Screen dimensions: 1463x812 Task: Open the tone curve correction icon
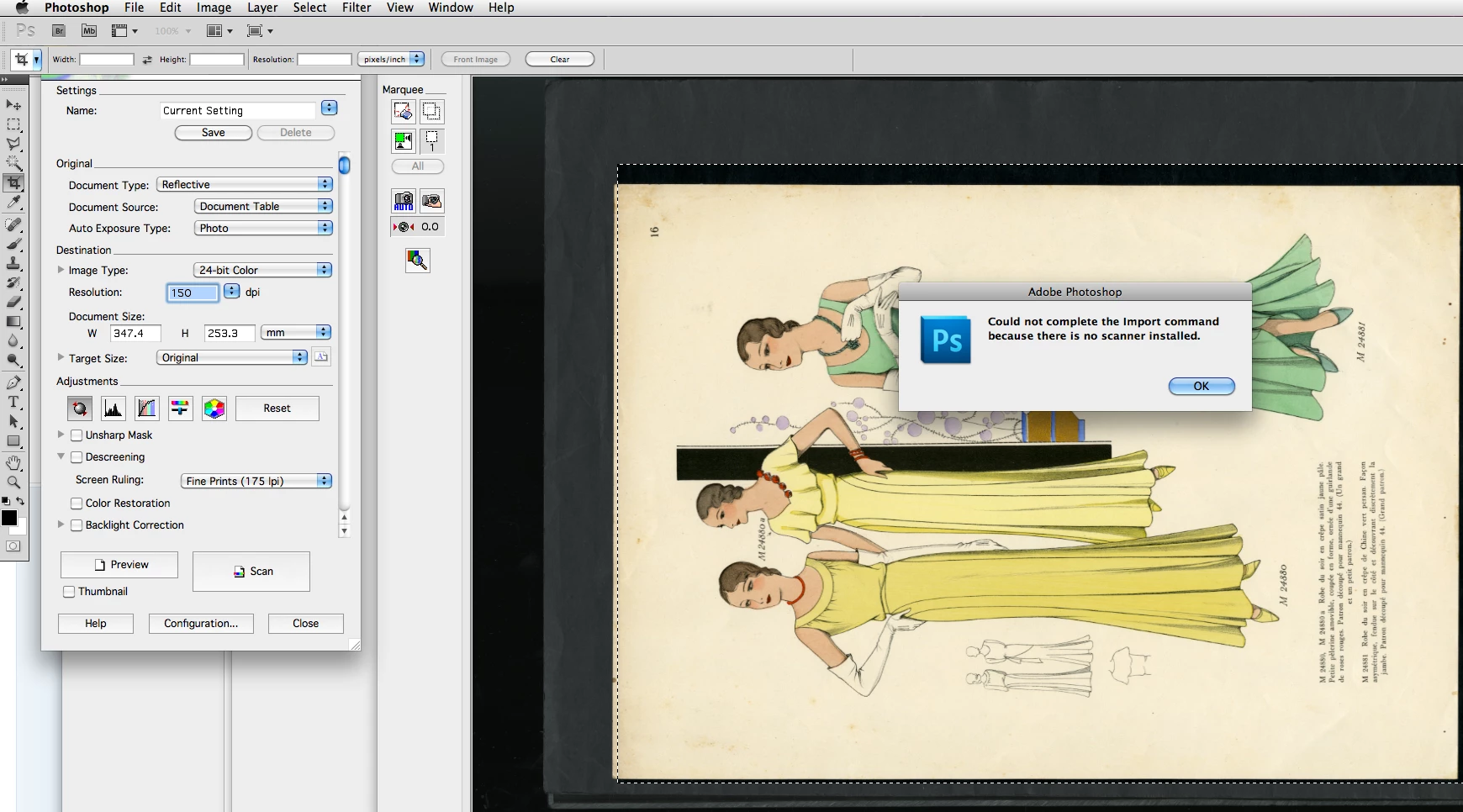(147, 409)
